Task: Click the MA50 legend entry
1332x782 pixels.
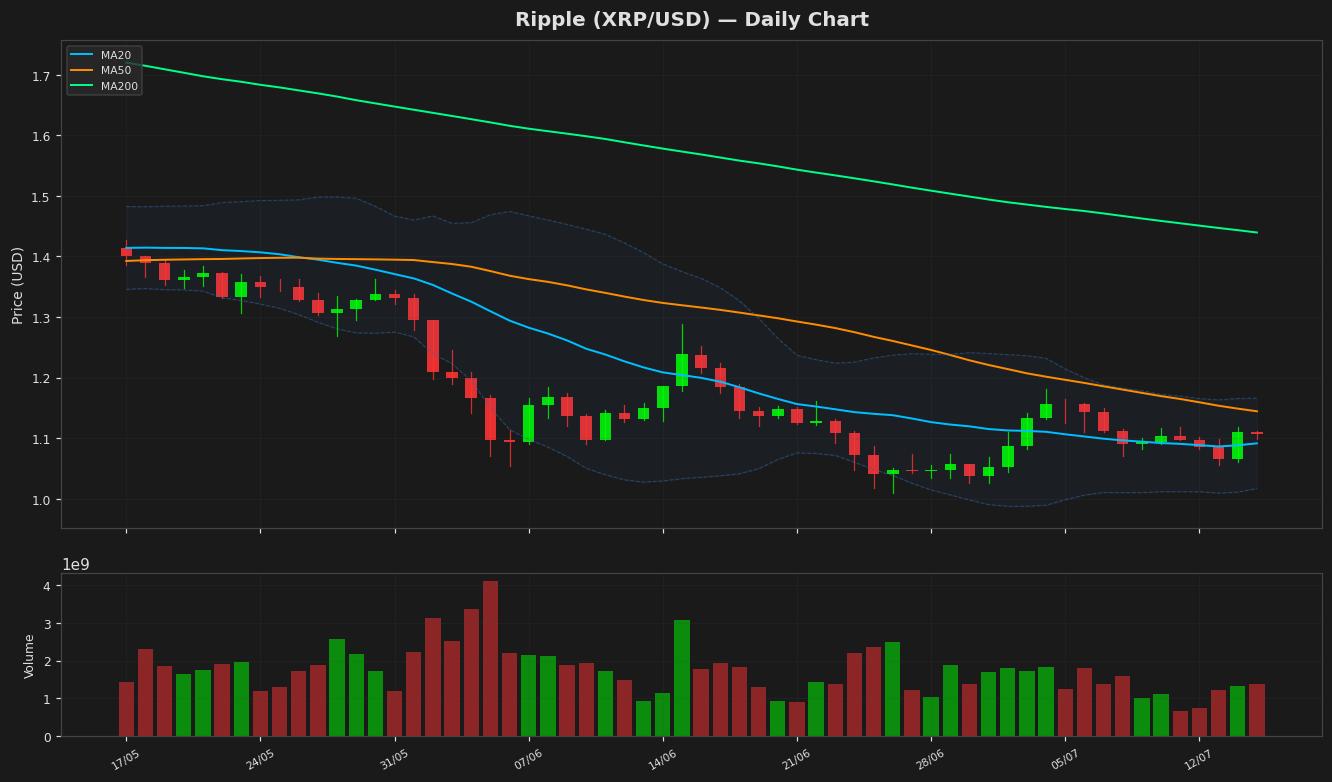Action: (x=100, y=71)
